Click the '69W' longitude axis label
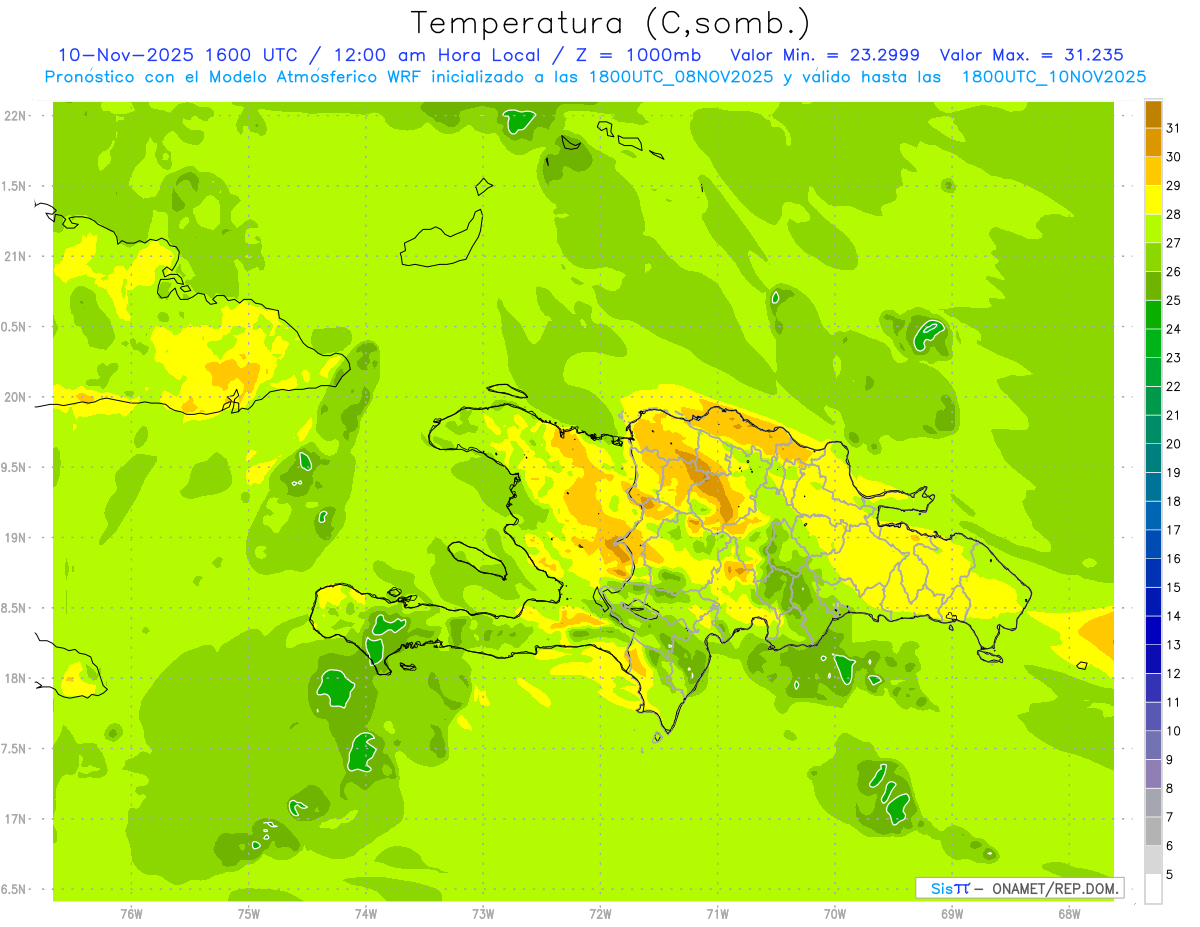This screenshot has width=1200, height=927. [952, 914]
